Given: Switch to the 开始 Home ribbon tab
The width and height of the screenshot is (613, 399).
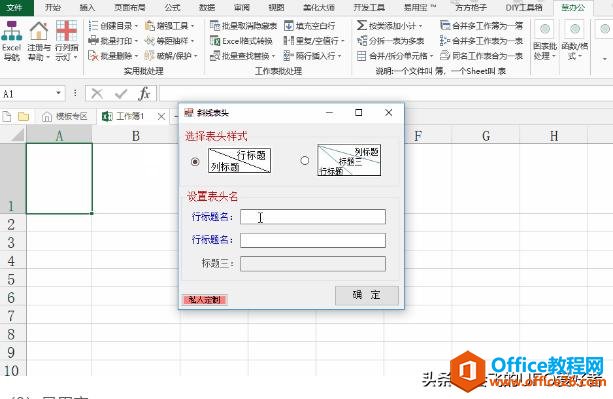Looking at the screenshot, I should [x=53, y=7].
